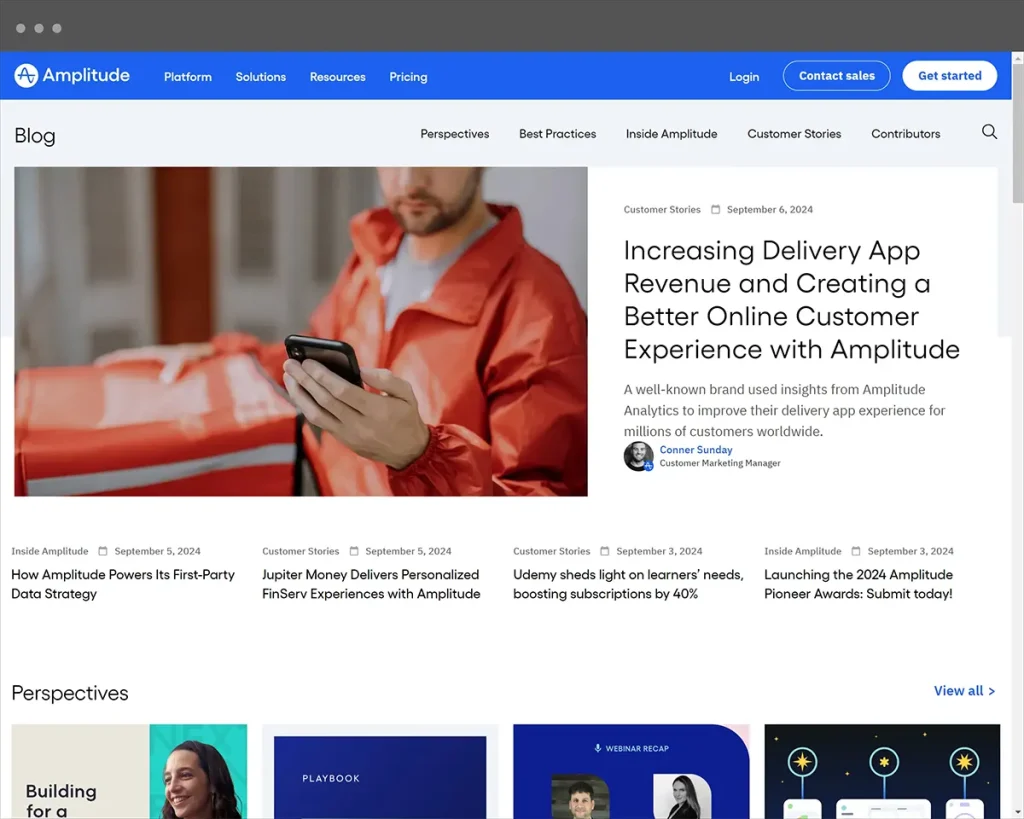
Task: Click the page vertical scrollbar
Action: point(1017,140)
